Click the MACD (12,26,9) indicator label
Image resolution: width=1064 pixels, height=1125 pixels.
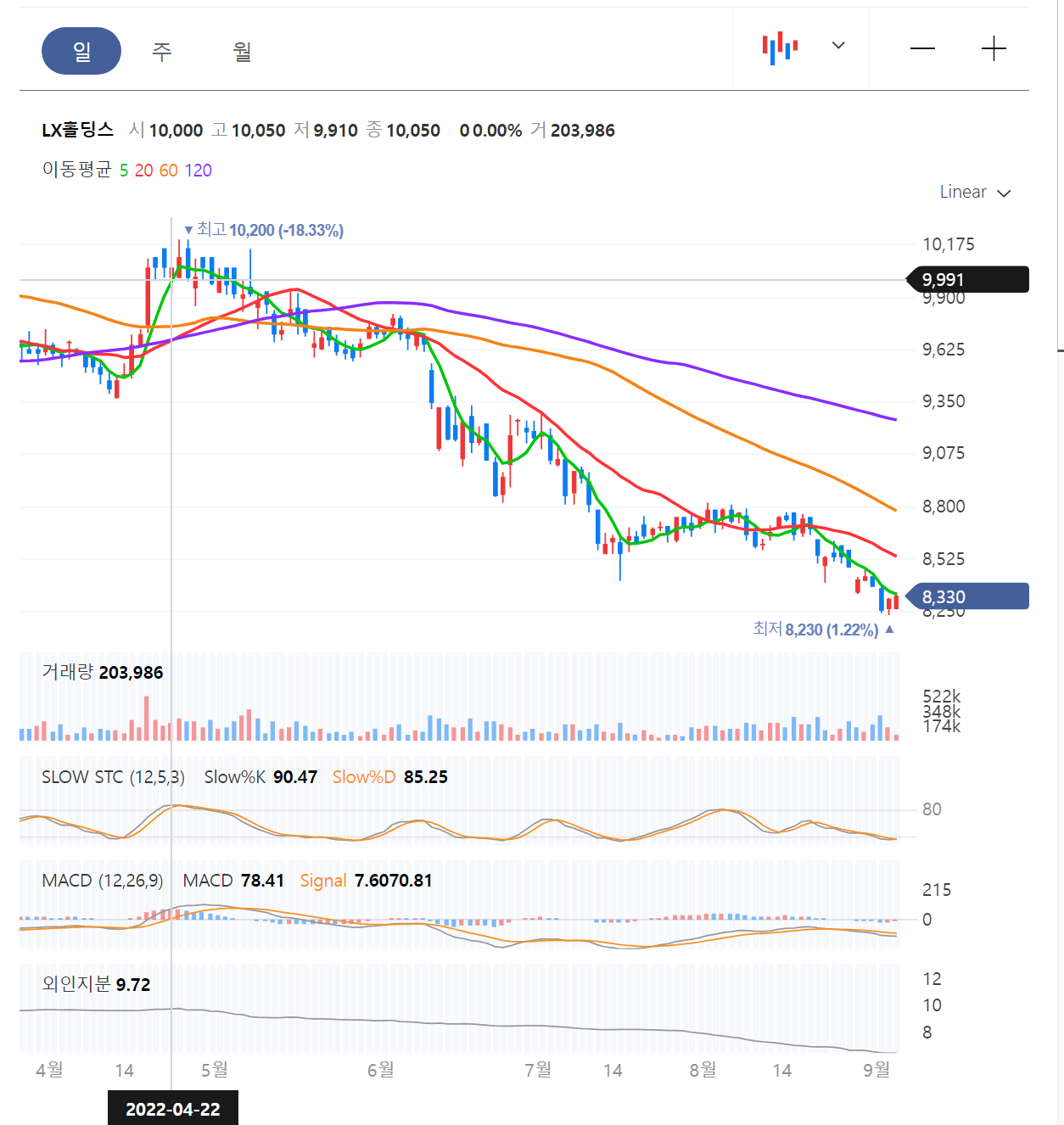tap(103, 881)
